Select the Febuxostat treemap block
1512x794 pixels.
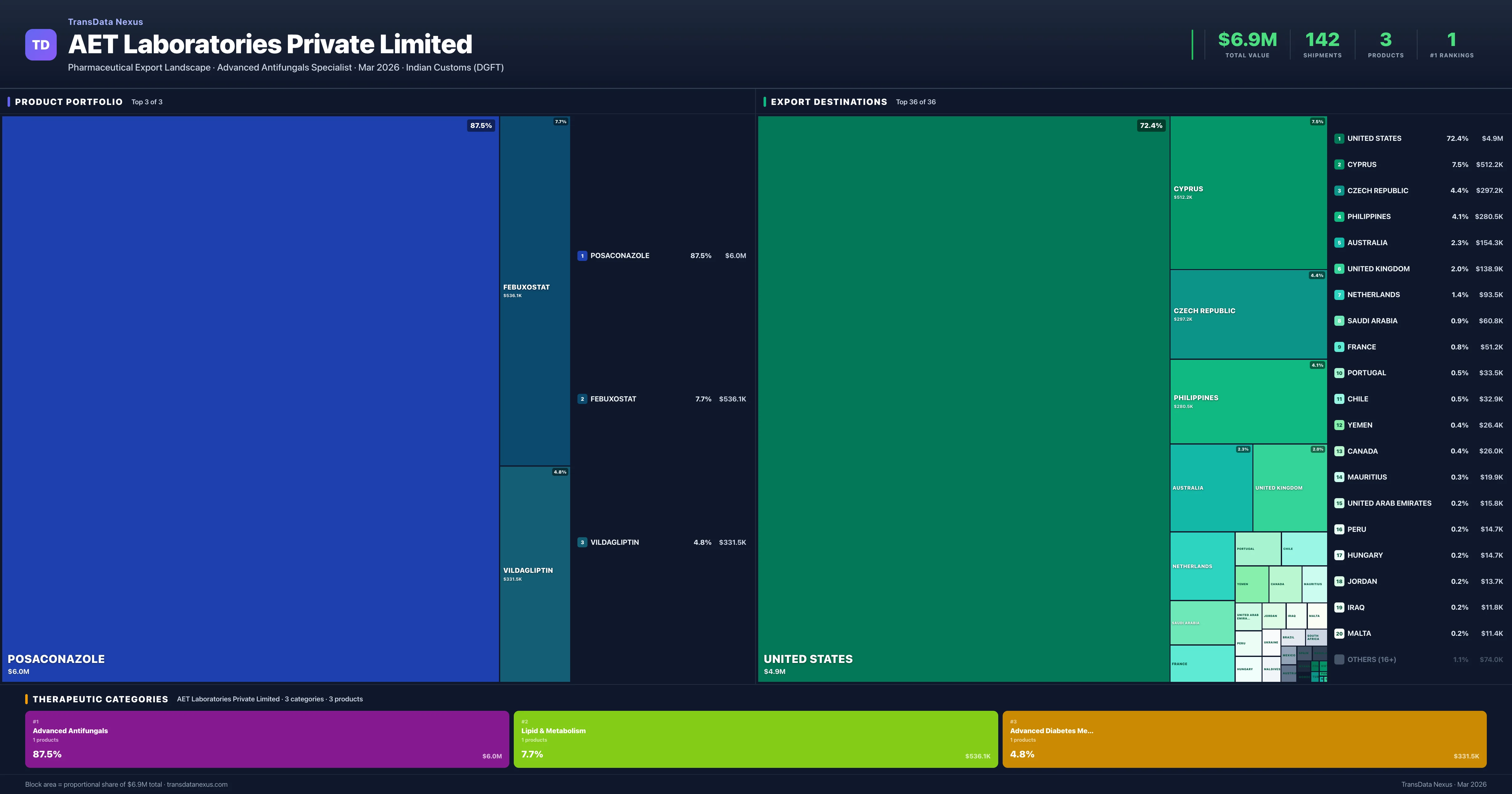click(x=534, y=290)
